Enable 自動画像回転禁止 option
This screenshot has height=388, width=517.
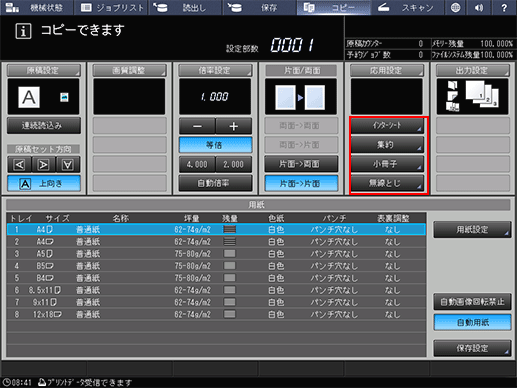coord(472,302)
